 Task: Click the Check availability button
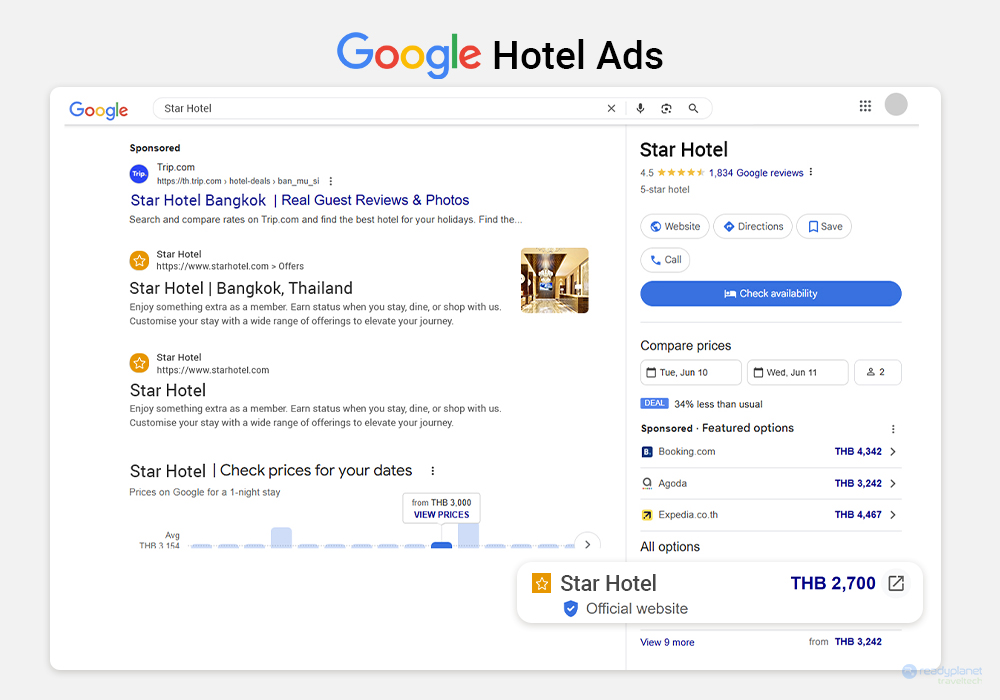pyautogui.click(x=770, y=294)
